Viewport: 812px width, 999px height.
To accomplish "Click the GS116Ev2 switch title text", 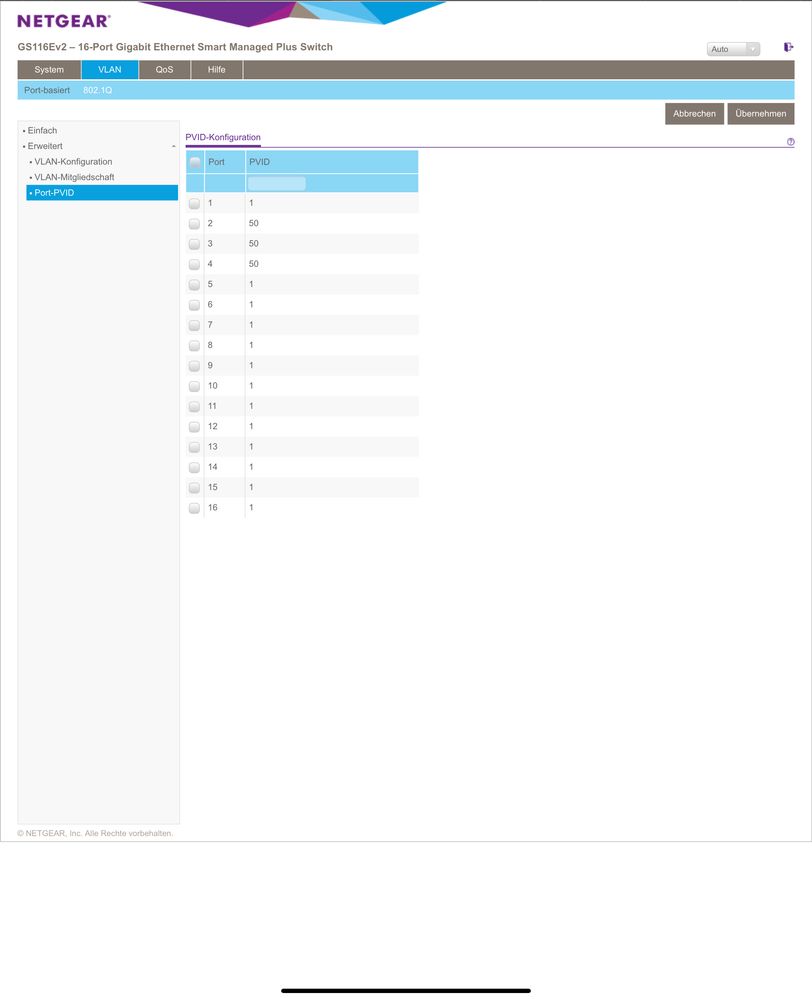I will pyautogui.click(x=175, y=47).
